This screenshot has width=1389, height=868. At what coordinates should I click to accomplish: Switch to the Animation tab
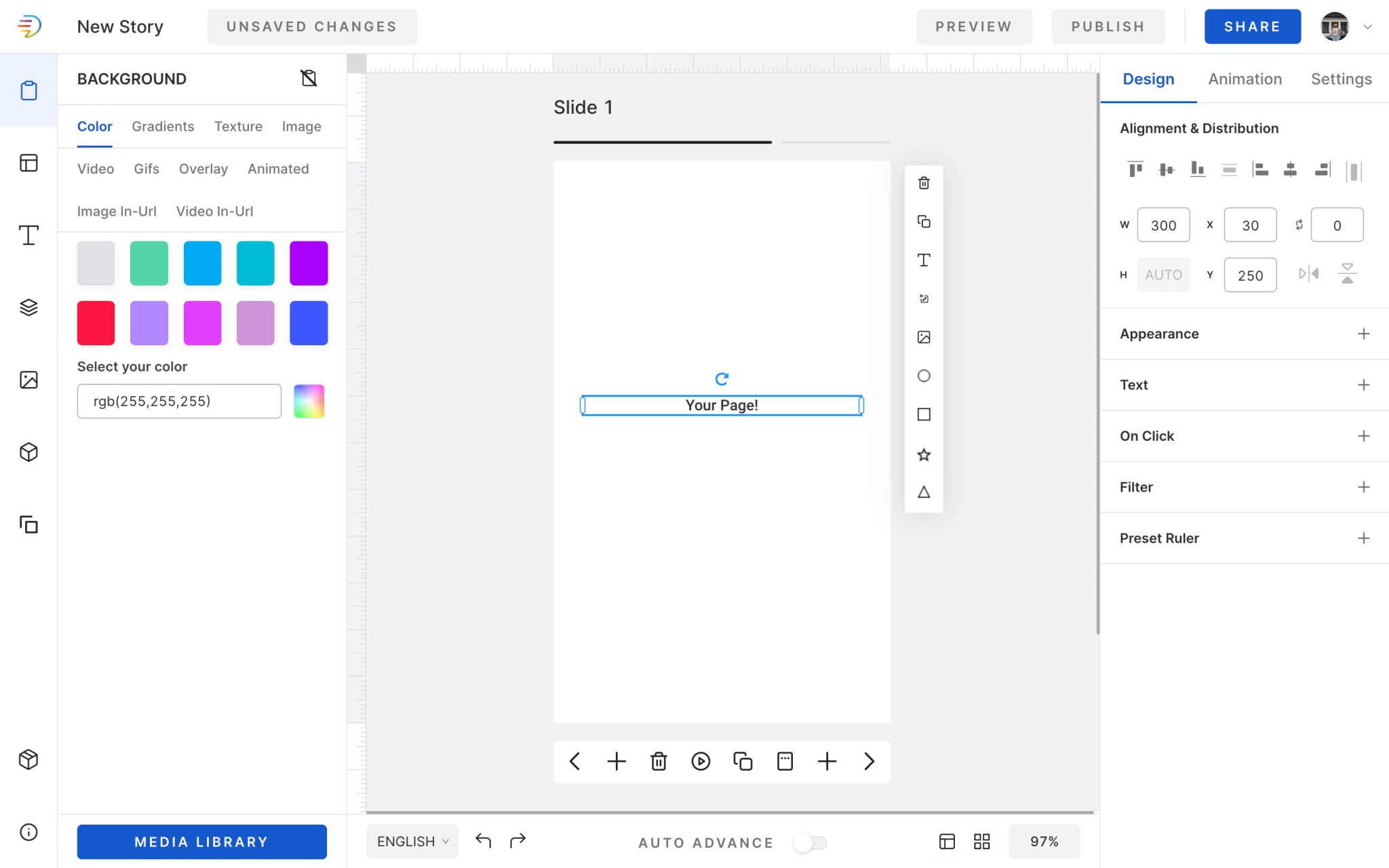[1244, 79]
